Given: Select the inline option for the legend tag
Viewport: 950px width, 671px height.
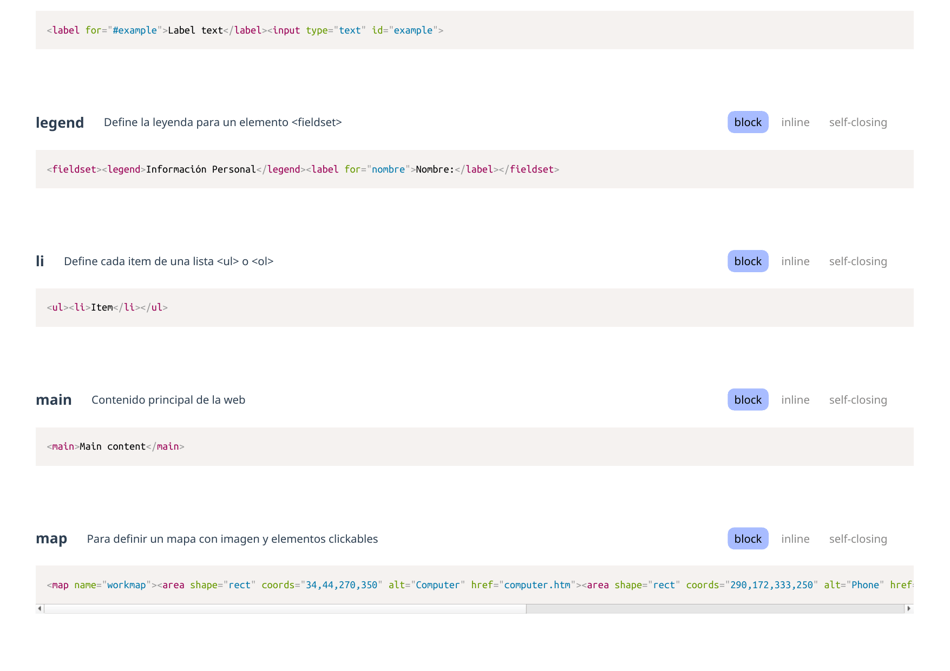Looking at the screenshot, I should tap(795, 122).
